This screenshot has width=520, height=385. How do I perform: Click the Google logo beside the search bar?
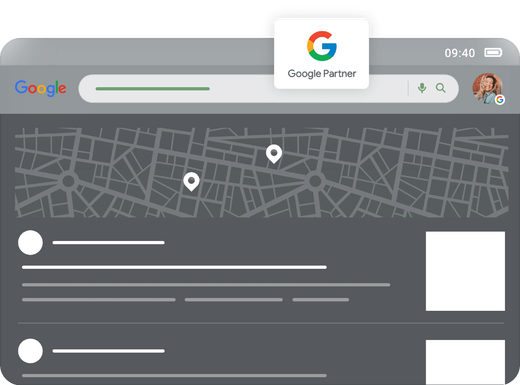pos(40,88)
